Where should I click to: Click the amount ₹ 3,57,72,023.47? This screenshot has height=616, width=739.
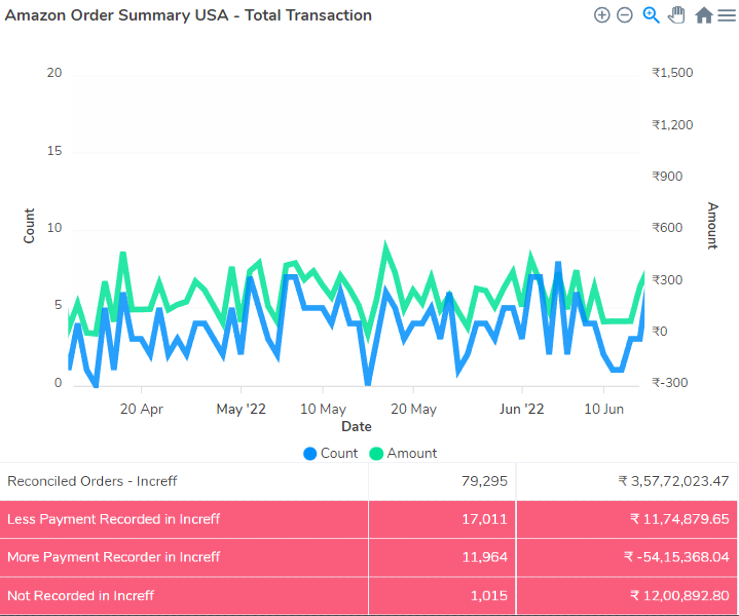674,481
